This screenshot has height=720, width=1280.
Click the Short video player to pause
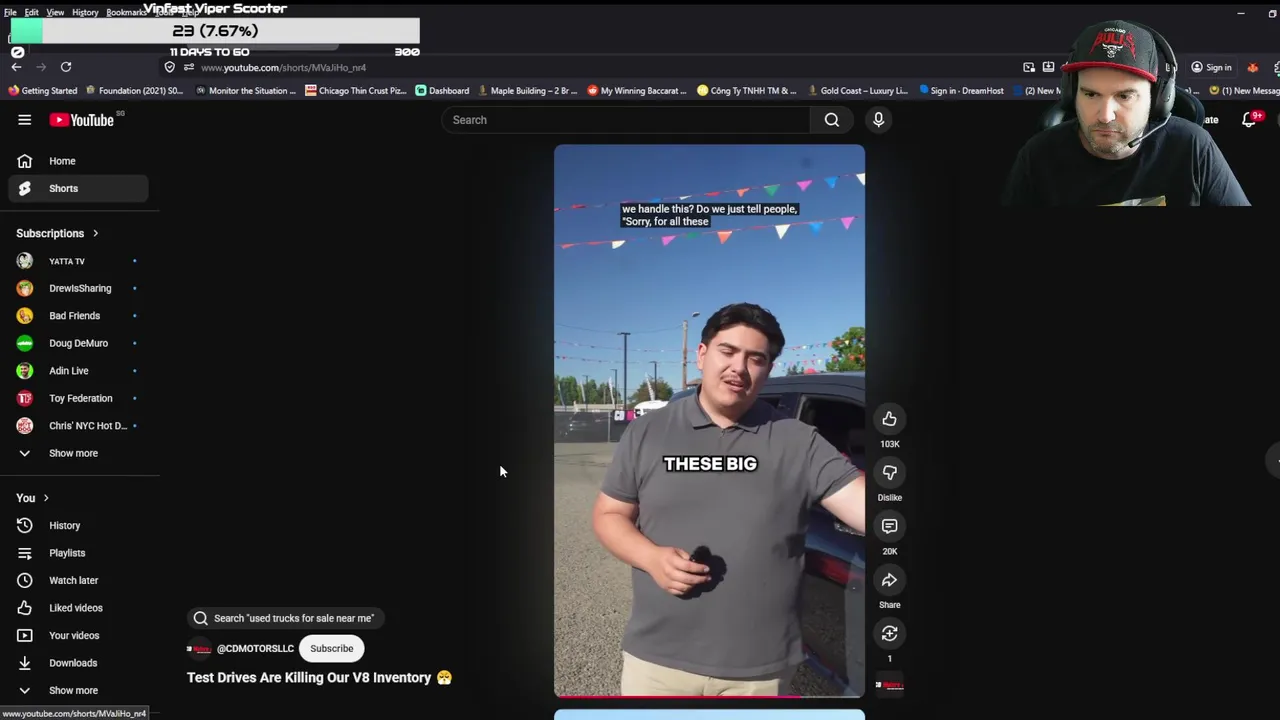coord(709,420)
